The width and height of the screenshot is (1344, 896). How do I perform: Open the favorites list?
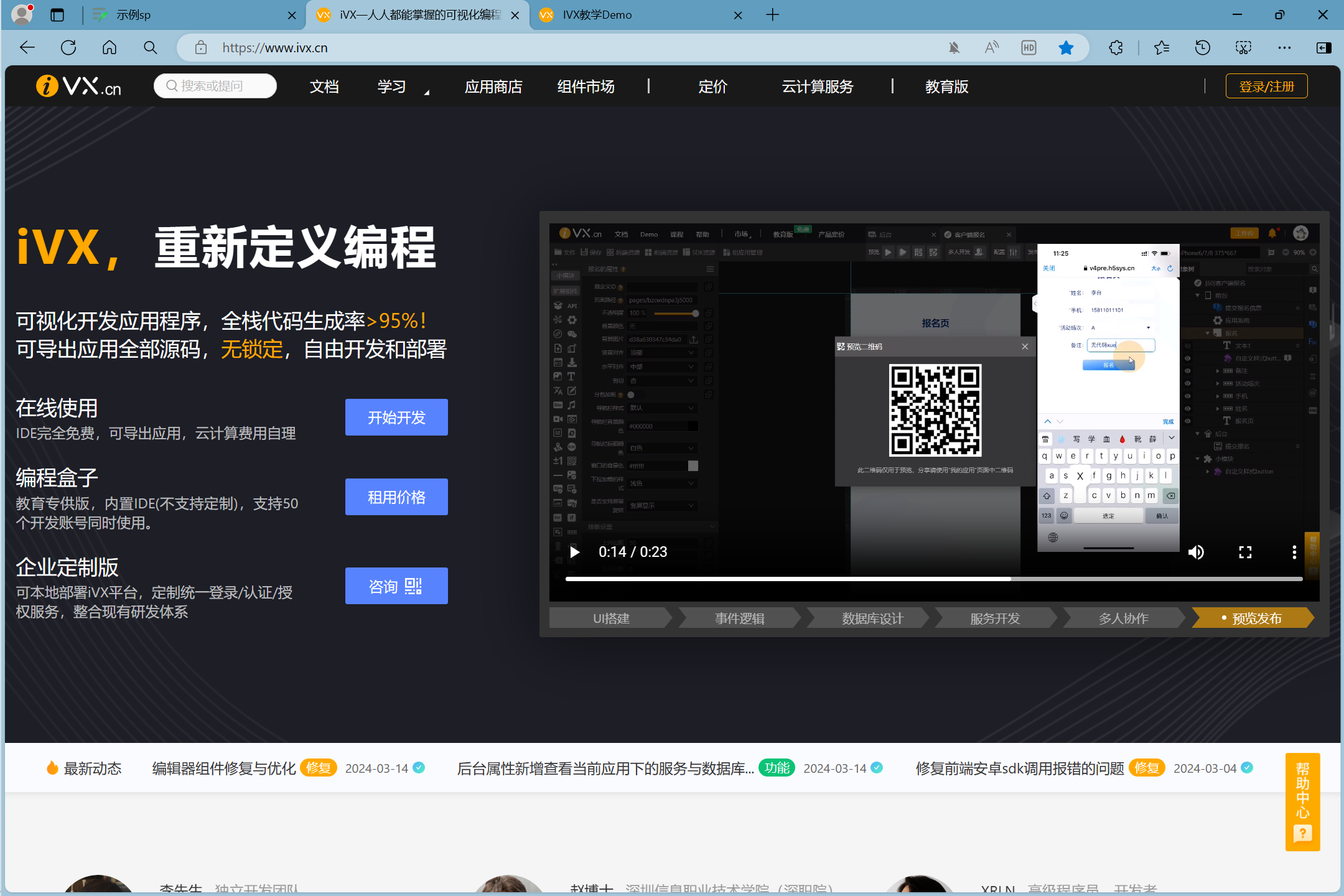pos(1162,48)
